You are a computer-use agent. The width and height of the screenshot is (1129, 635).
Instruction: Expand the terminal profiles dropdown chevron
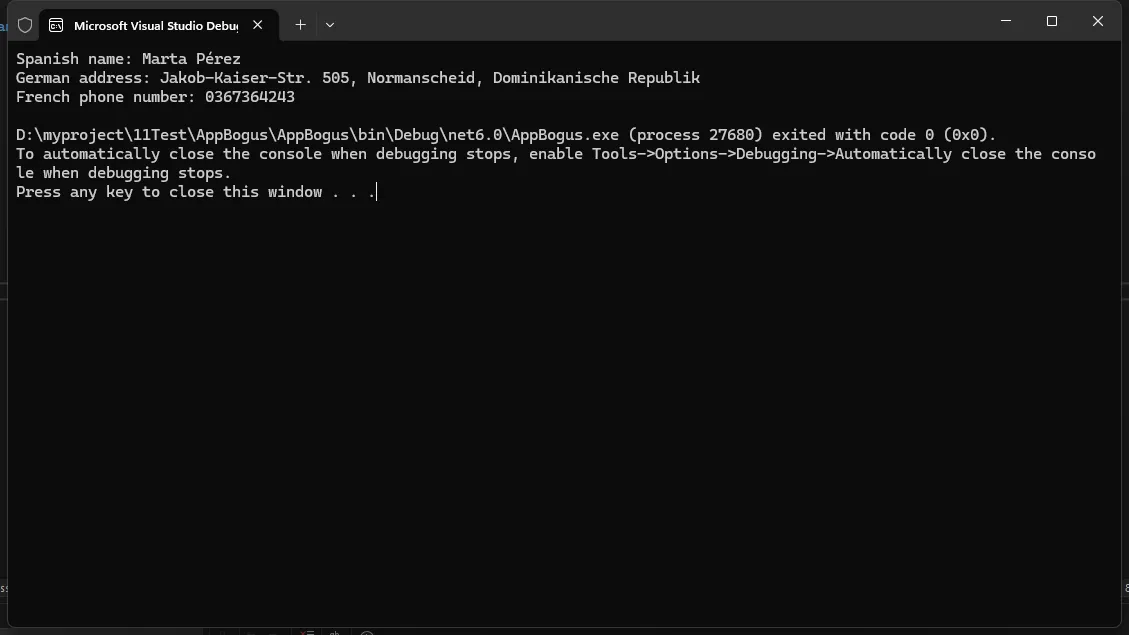point(330,25)
